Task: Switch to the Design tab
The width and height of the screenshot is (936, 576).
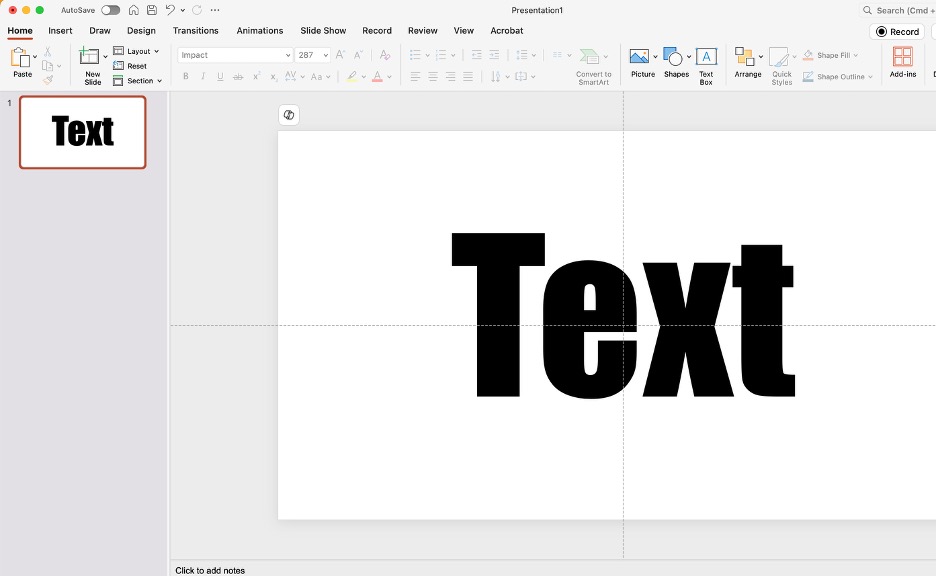Action: coord(141,31)
